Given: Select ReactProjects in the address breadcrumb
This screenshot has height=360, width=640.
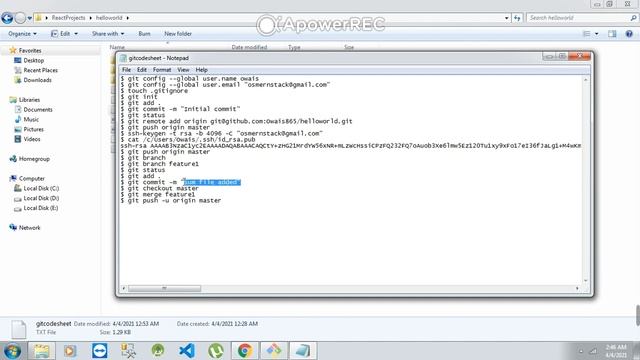Looking at the screenshot, I should click(68, 18).
